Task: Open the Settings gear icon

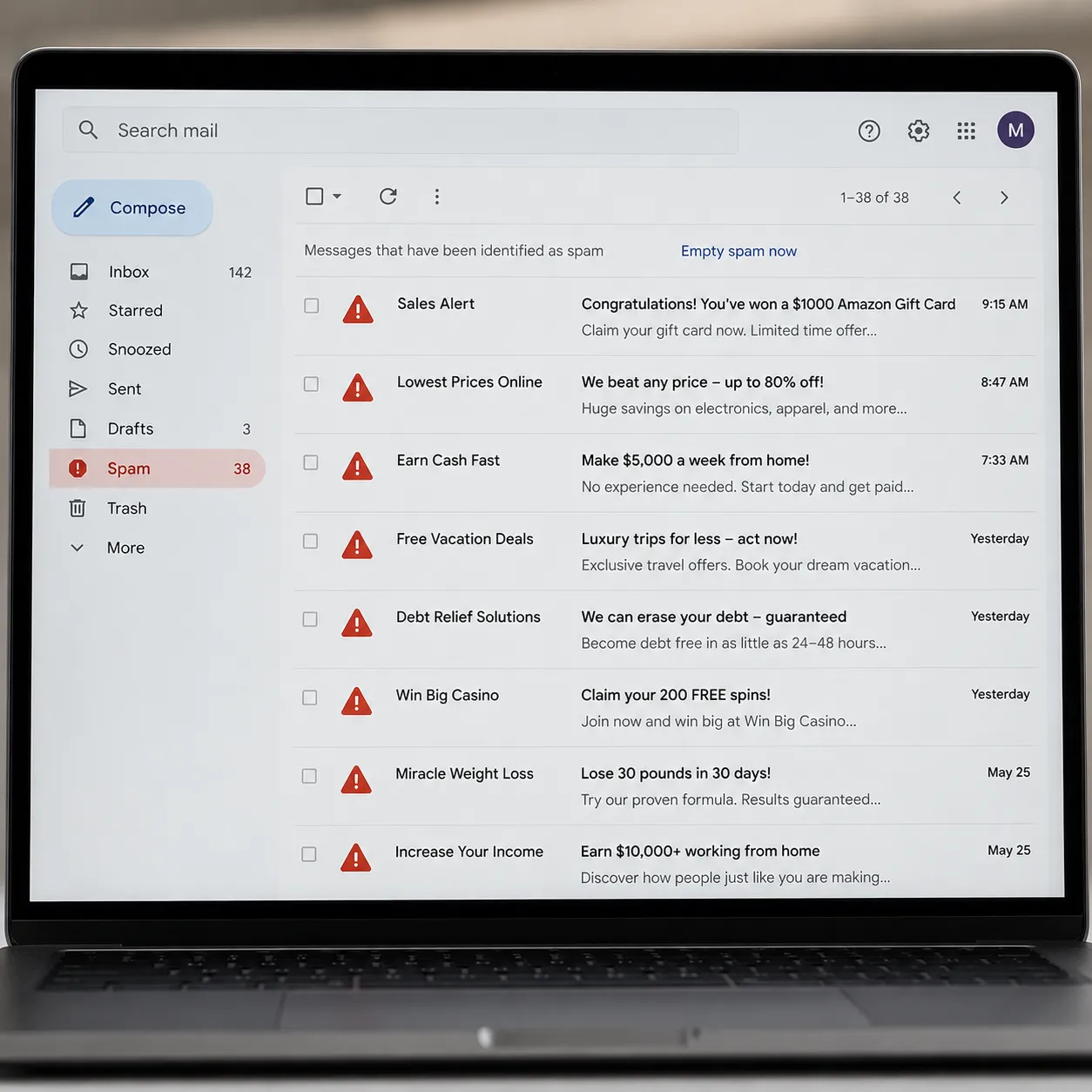Action: click(918, 131)
